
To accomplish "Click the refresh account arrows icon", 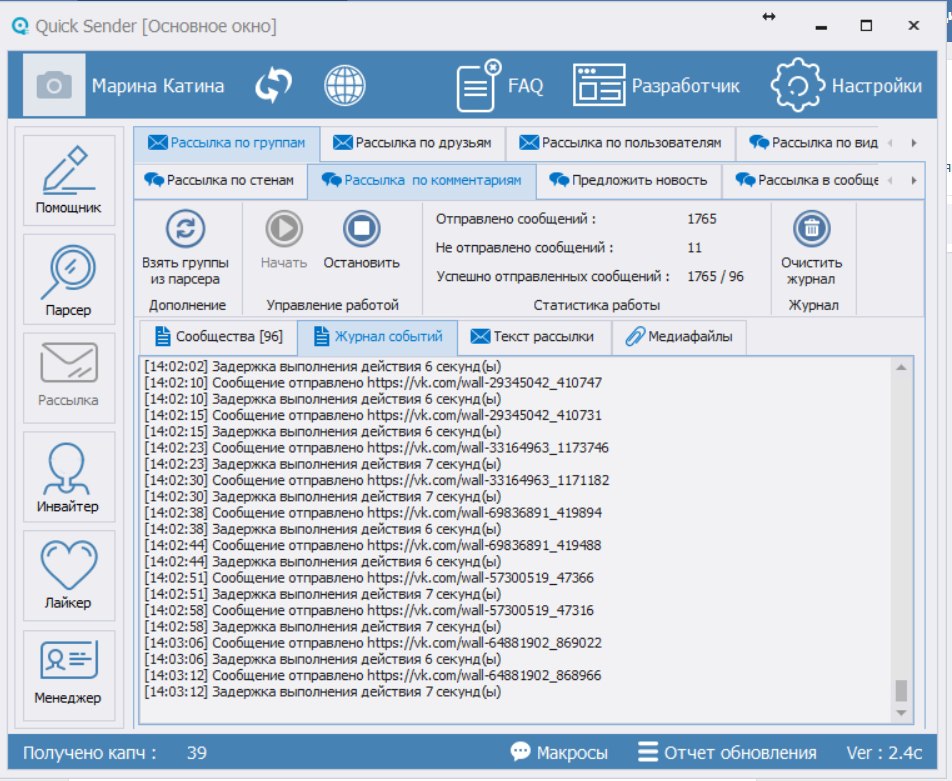I will click(x=271, y=86).
